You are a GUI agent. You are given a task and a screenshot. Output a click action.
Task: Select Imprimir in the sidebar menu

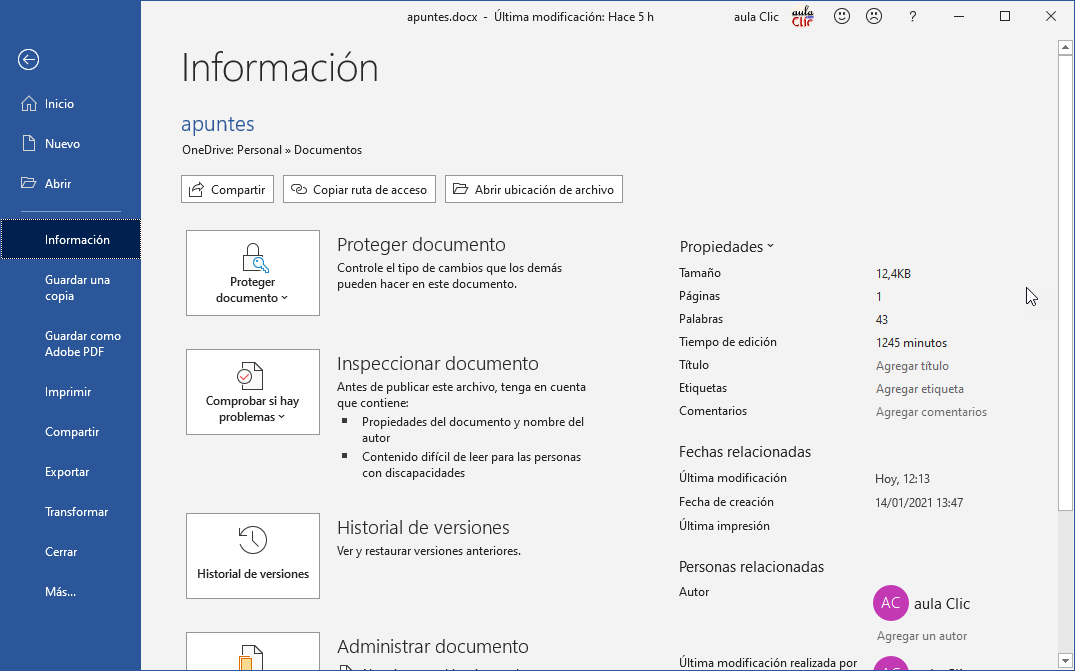[x=68, y=392]
